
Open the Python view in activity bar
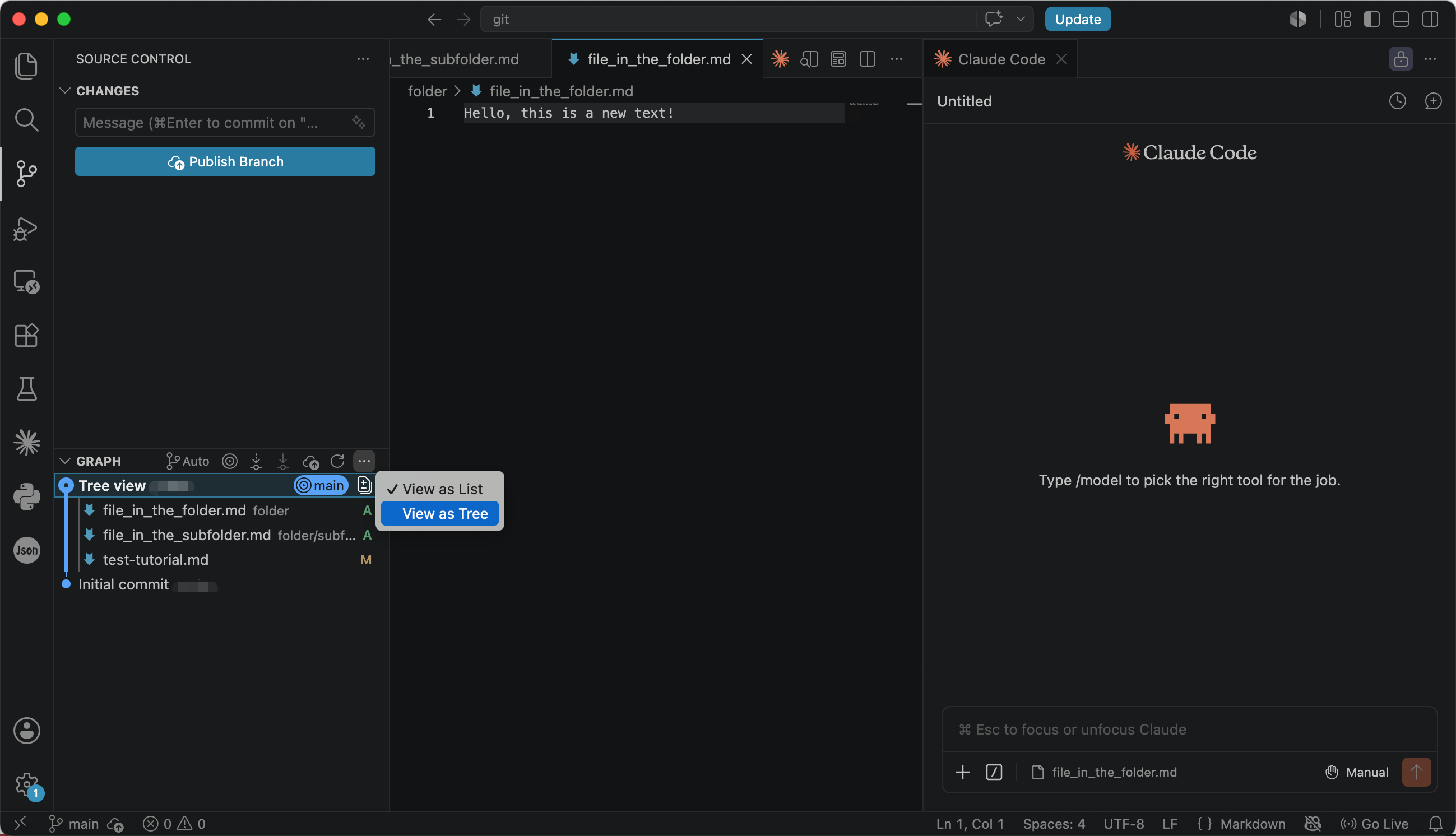26,496
